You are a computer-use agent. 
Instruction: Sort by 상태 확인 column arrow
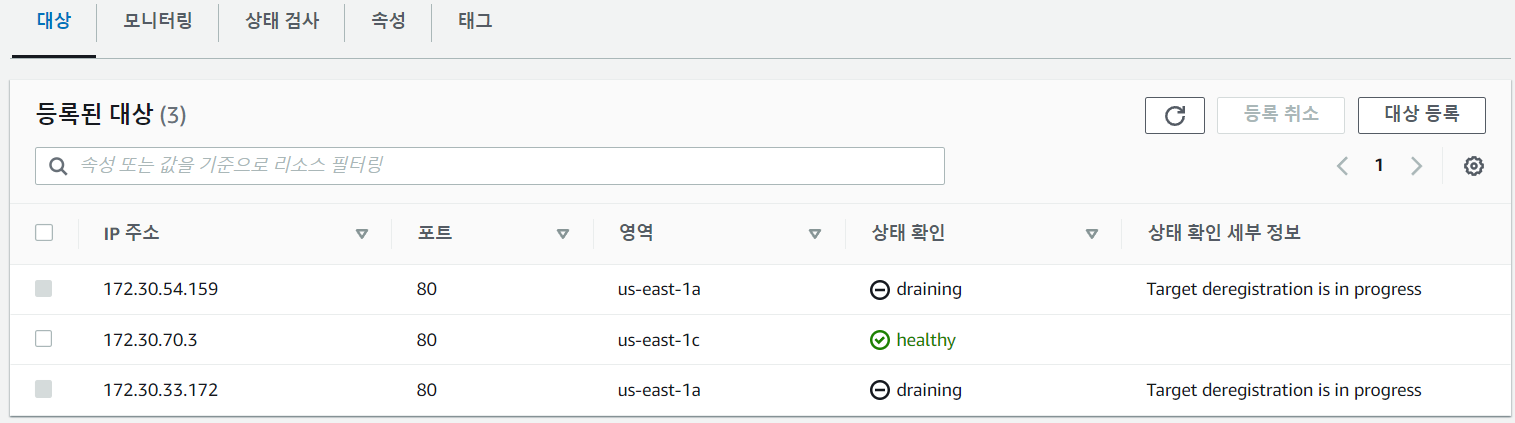point(1092,234)
